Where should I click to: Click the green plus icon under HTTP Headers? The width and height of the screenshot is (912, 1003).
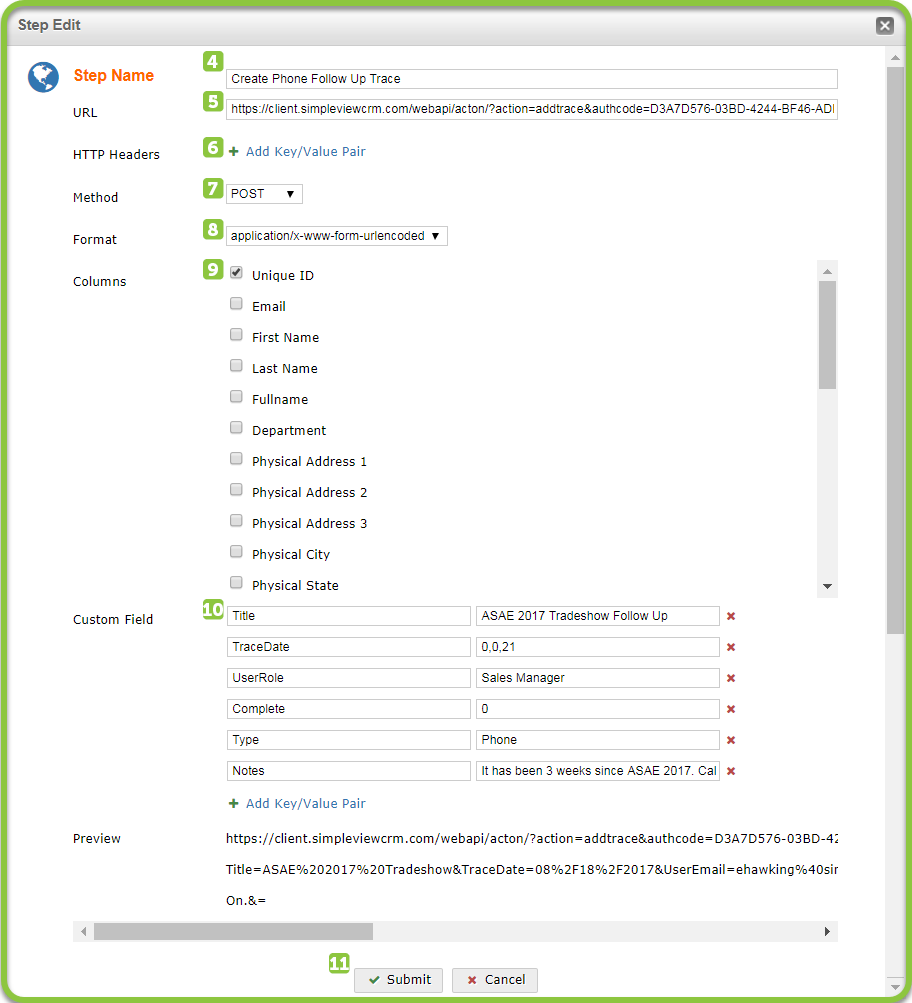coord(233,152)
